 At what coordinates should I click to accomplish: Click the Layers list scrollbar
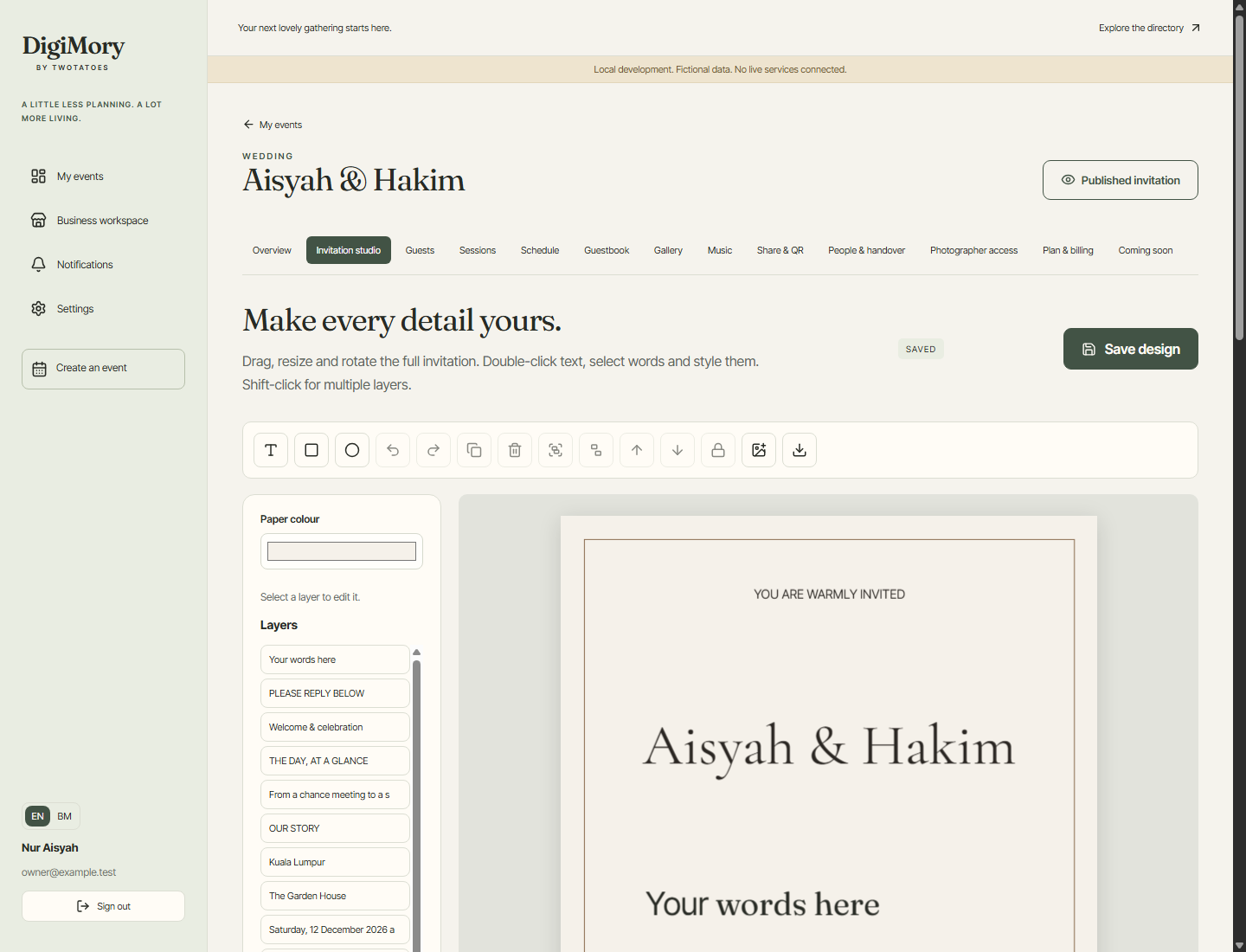tap(416, 805)
